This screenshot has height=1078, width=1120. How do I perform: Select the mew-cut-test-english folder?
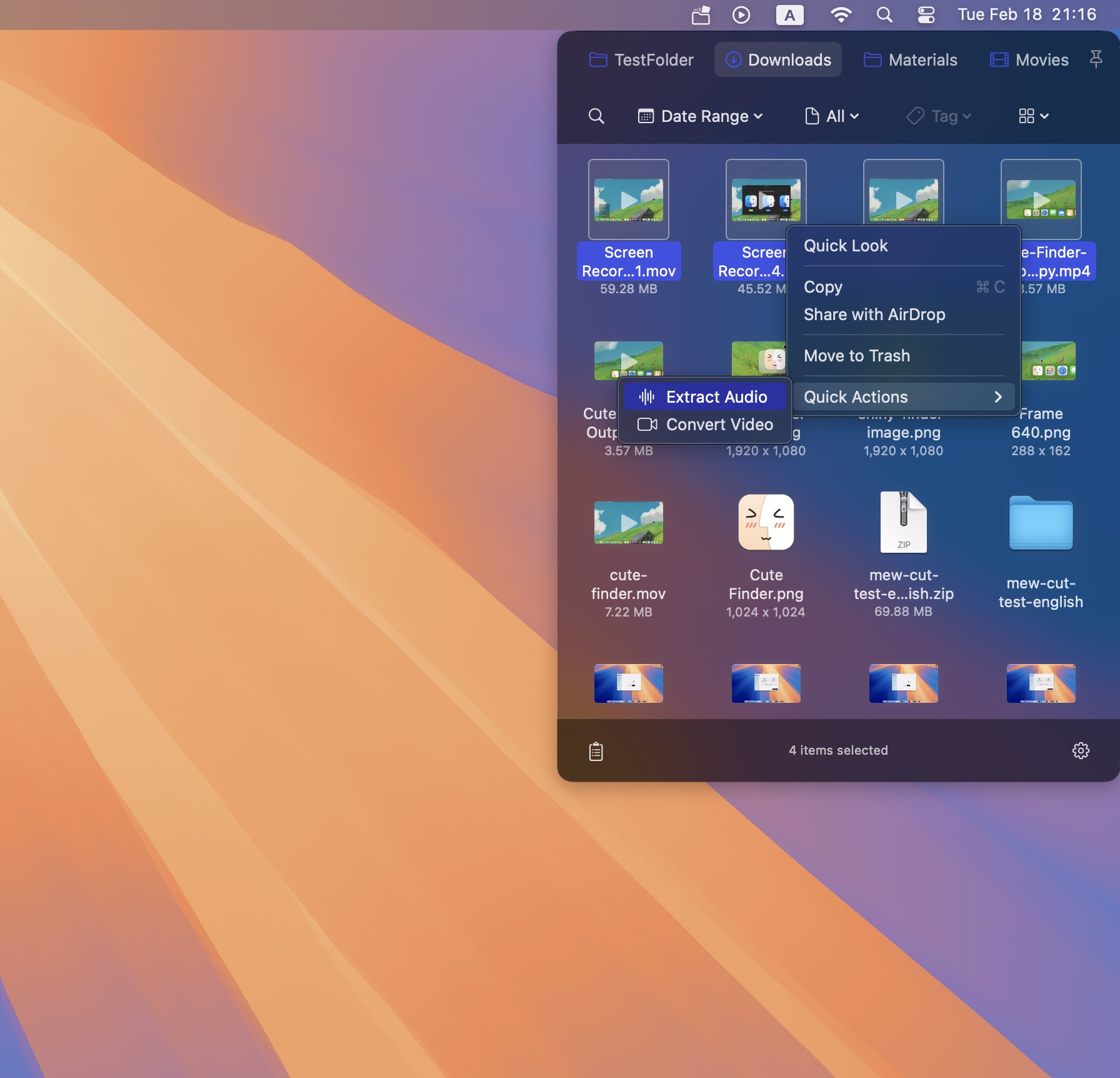click(1041, 525)
